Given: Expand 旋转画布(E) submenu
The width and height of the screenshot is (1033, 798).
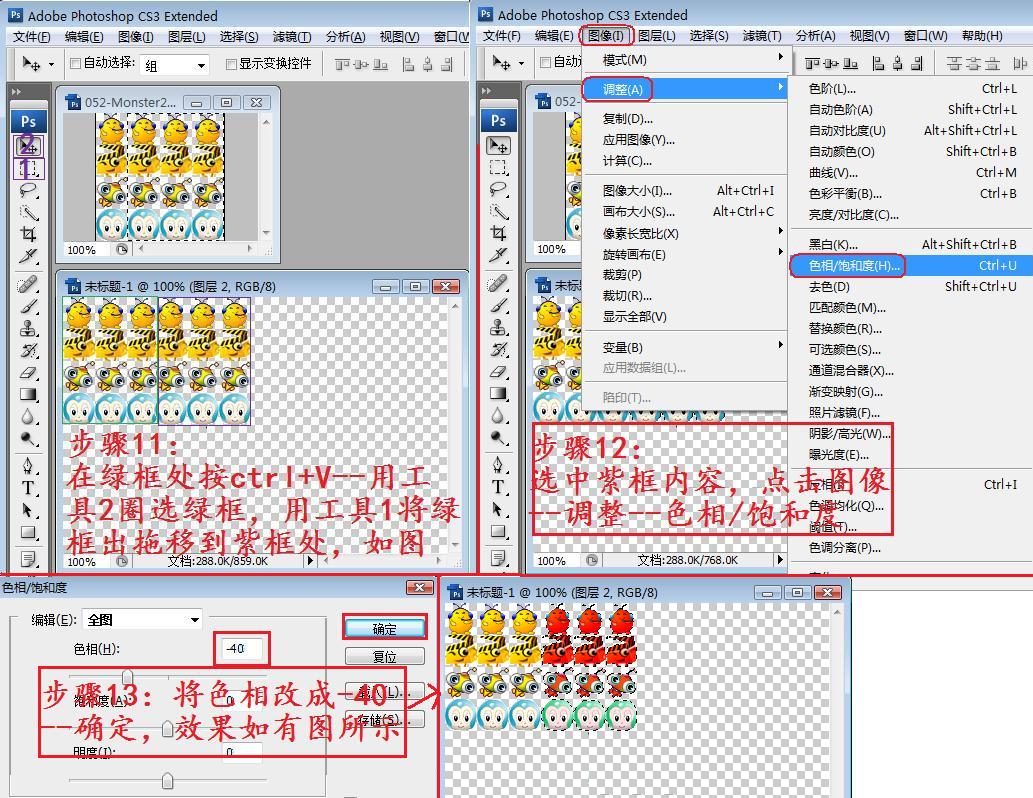Looking at the screenshot, I should (685, 254).
